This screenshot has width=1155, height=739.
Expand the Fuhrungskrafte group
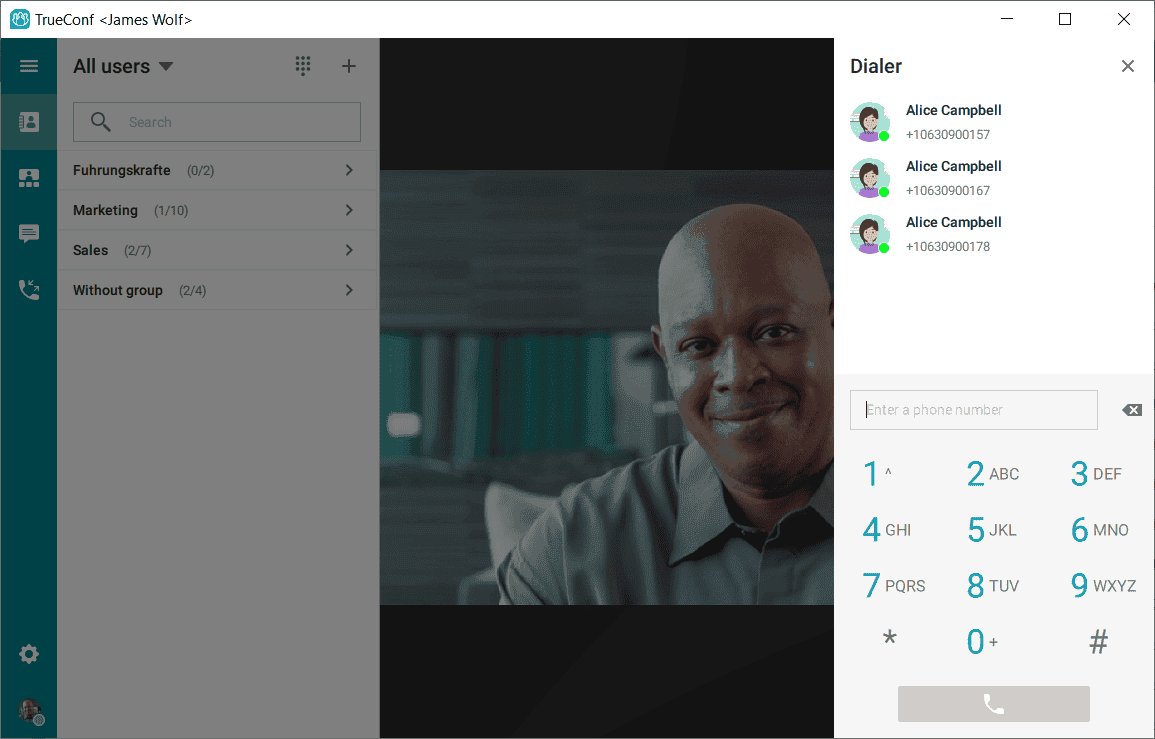pyautogui.click(x=217, y=170)
